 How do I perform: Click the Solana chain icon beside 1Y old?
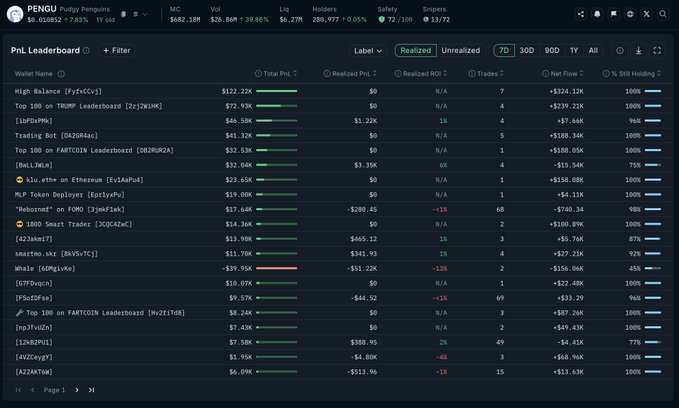(136, 14)
